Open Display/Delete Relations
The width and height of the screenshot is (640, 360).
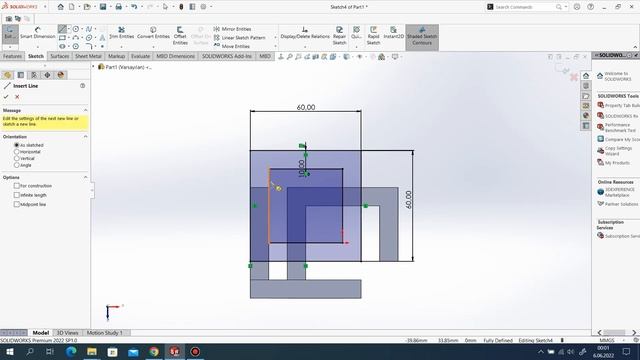pyautogui.click(x=304, y=33)
